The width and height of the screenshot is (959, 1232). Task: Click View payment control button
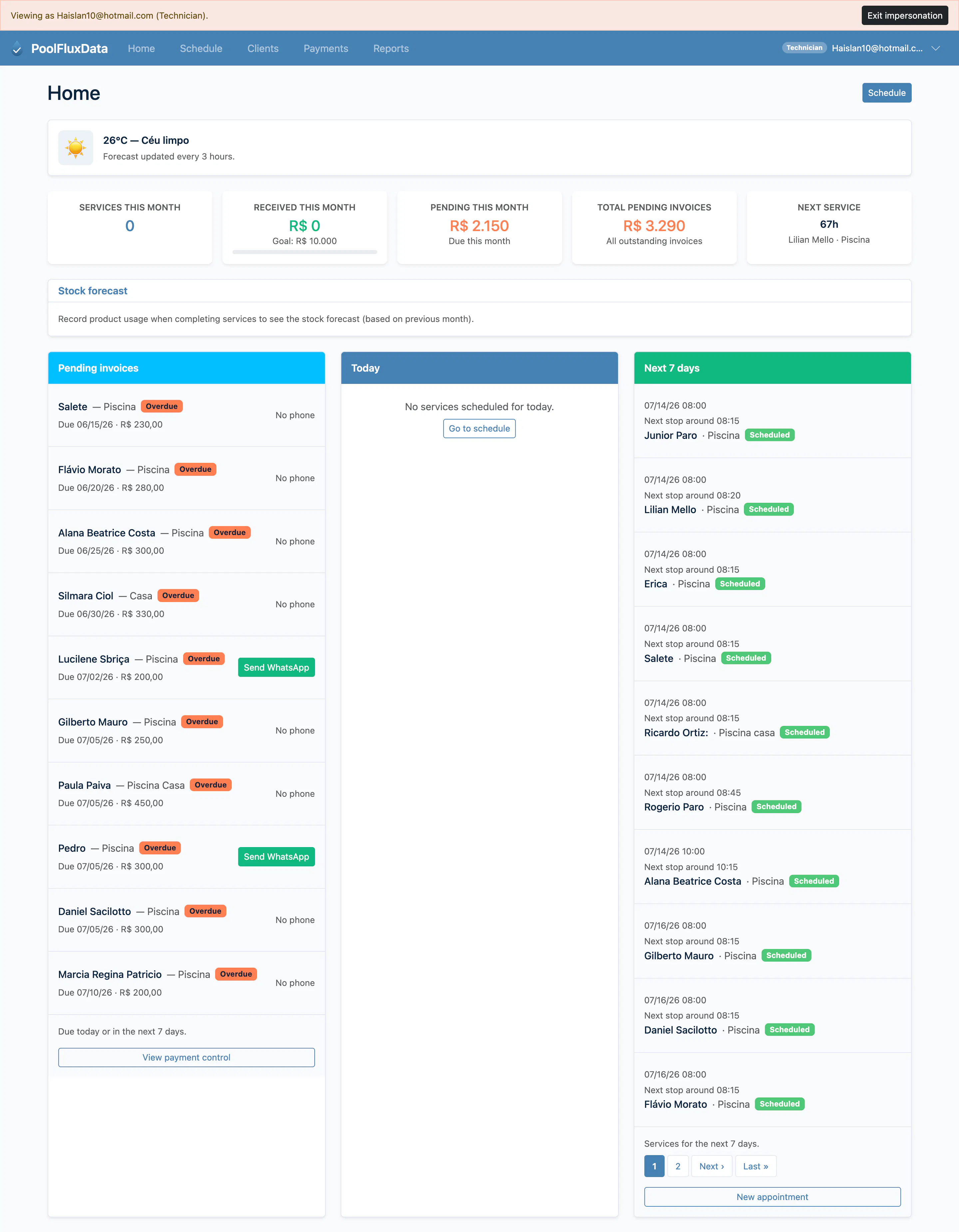coord(186,1058)
